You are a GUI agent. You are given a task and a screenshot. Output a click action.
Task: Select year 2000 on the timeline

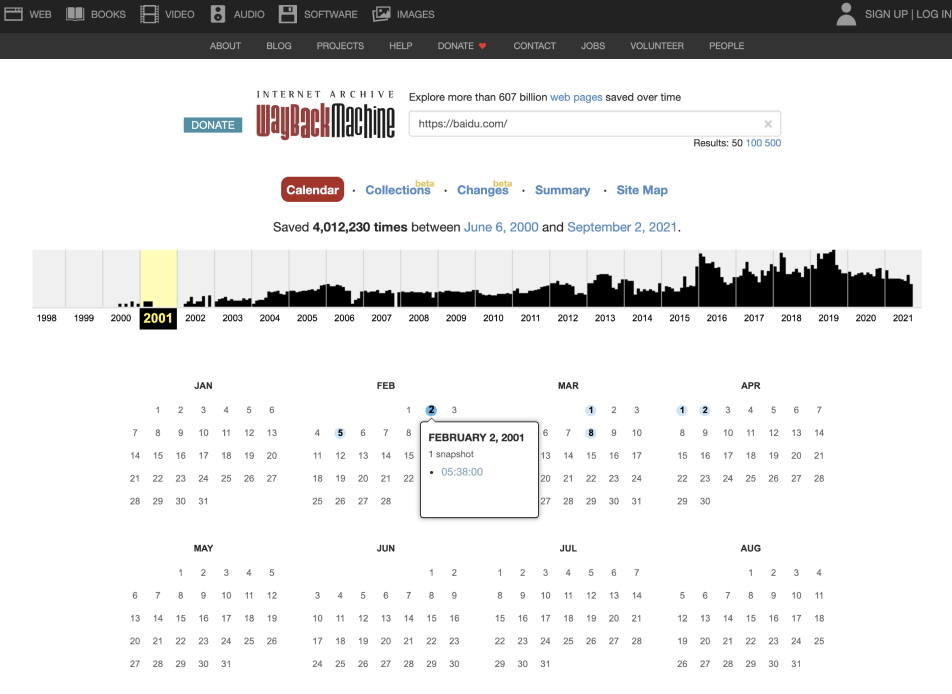121,318
